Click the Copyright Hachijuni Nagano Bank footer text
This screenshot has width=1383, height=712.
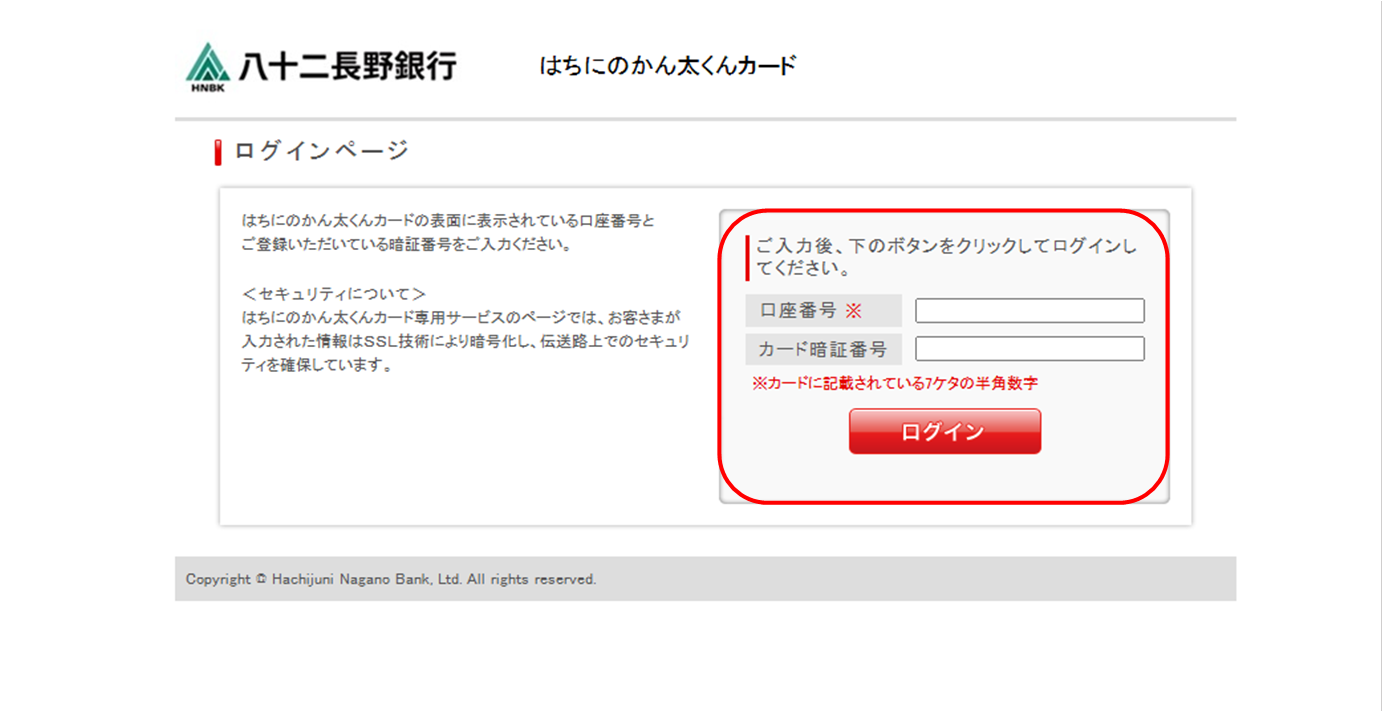point(390,579)
